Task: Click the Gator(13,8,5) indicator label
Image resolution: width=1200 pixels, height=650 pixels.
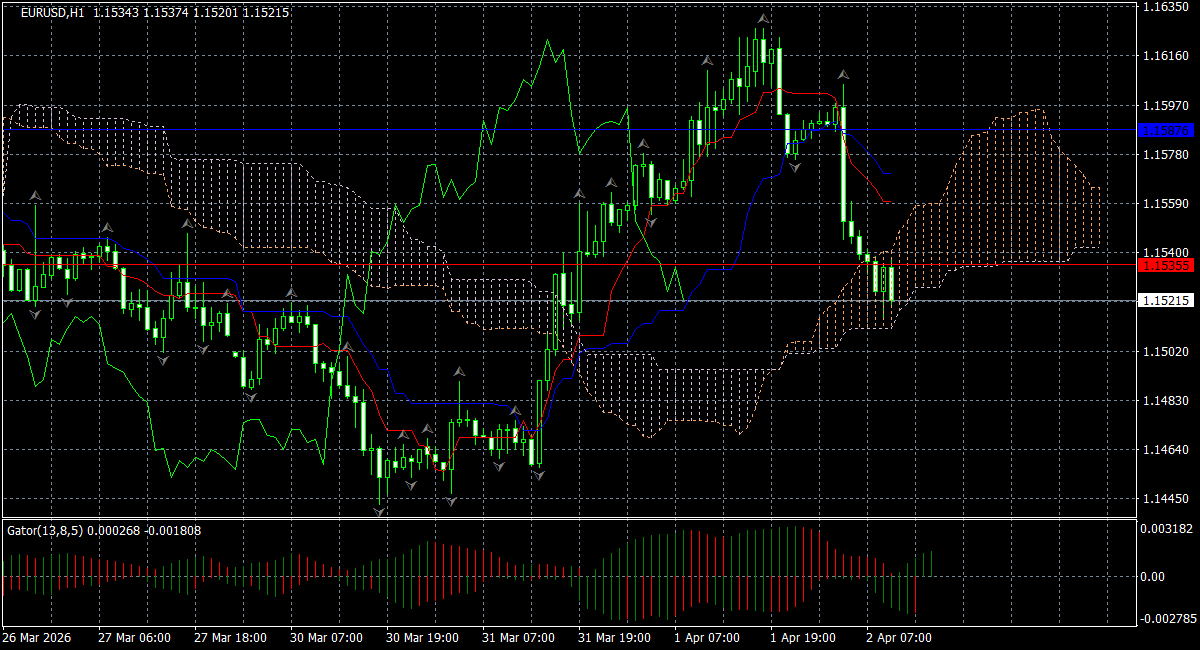Action: point(46,530)
